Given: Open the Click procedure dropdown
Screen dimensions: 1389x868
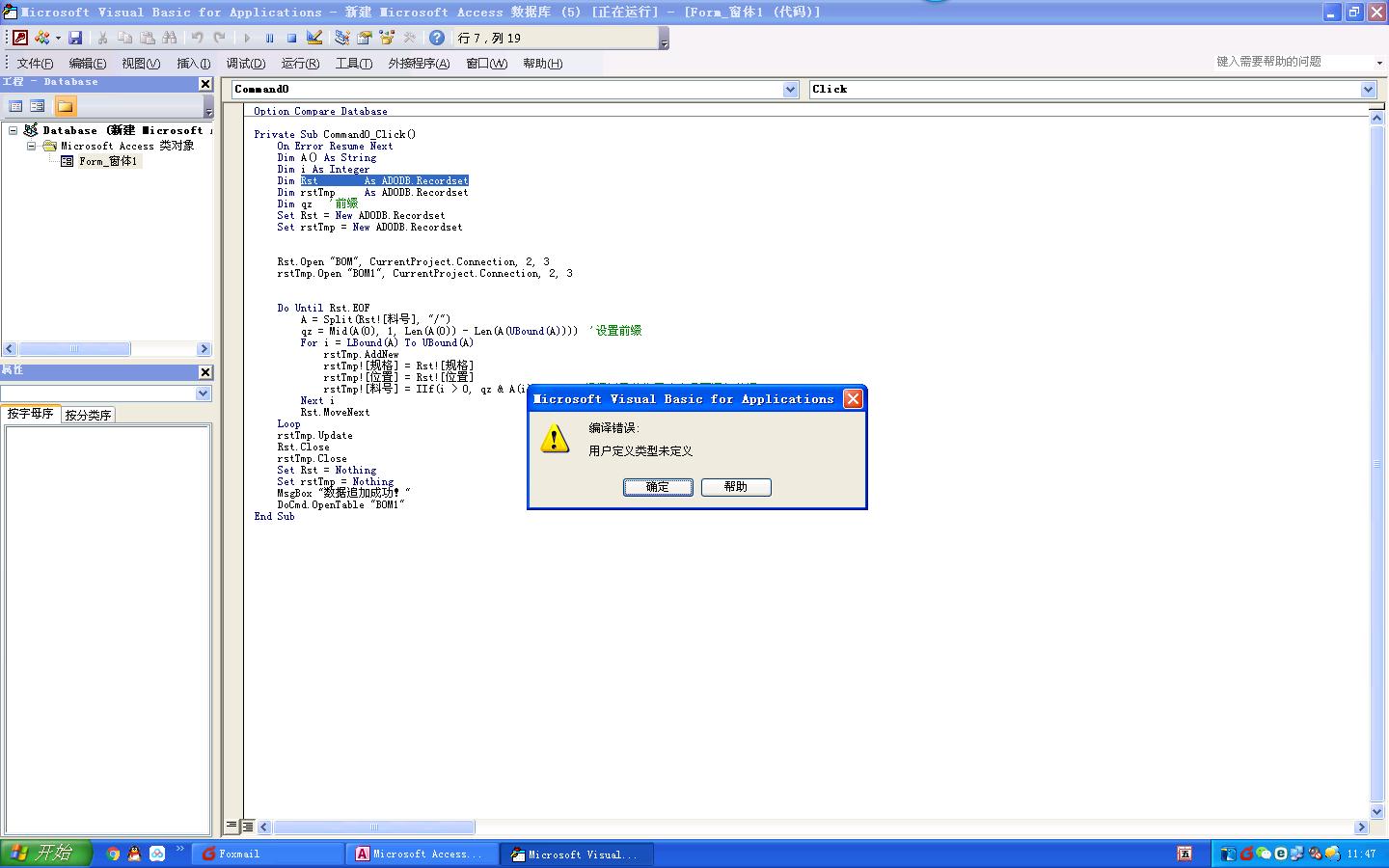Looking at the screenshot, I should pos(1368,89).
